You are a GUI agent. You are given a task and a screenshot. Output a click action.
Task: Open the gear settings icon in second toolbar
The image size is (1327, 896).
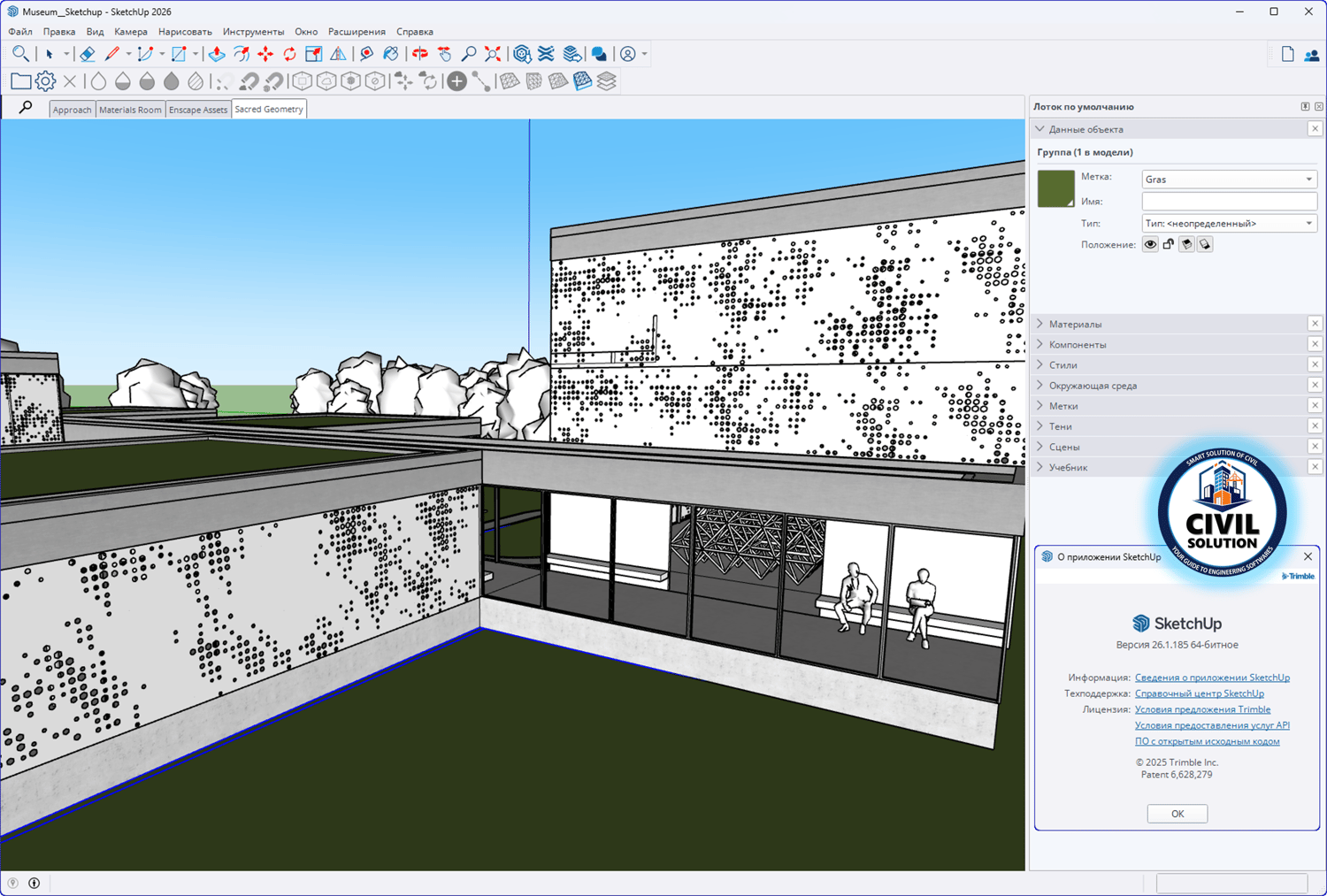45,81
